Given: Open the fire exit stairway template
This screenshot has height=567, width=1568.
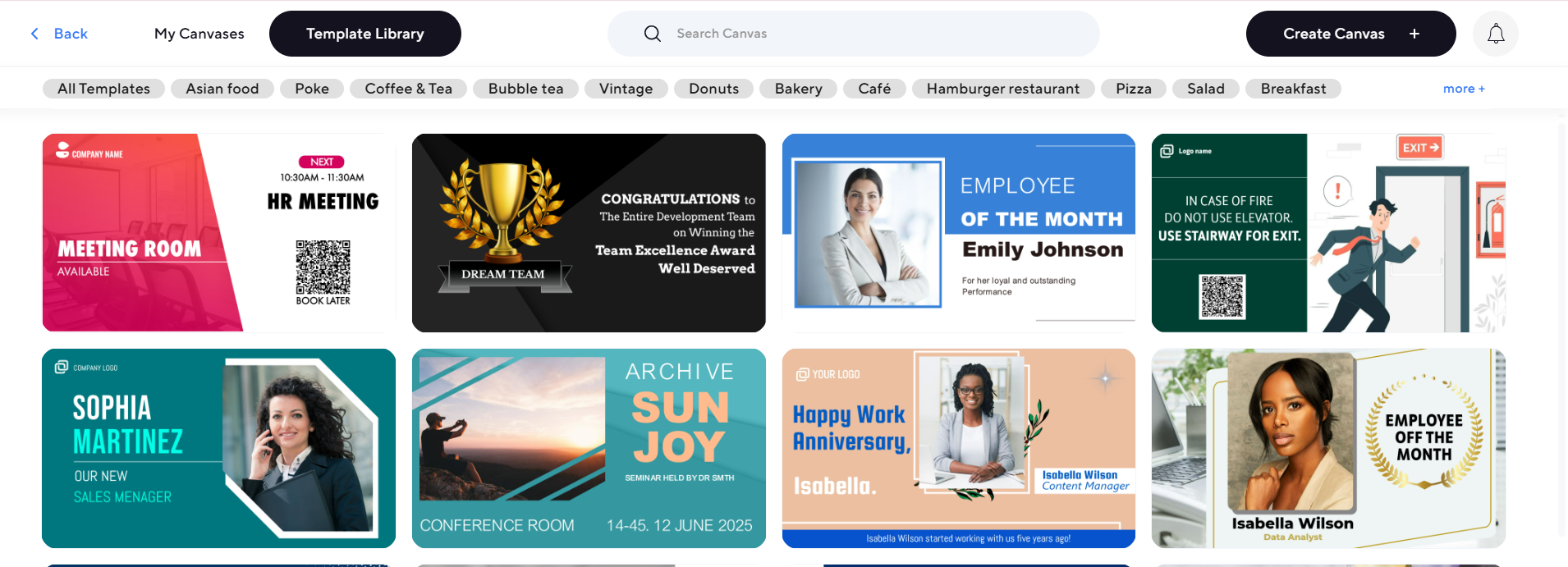Looking at the screenshot, I should click(x=1327, y=232).
